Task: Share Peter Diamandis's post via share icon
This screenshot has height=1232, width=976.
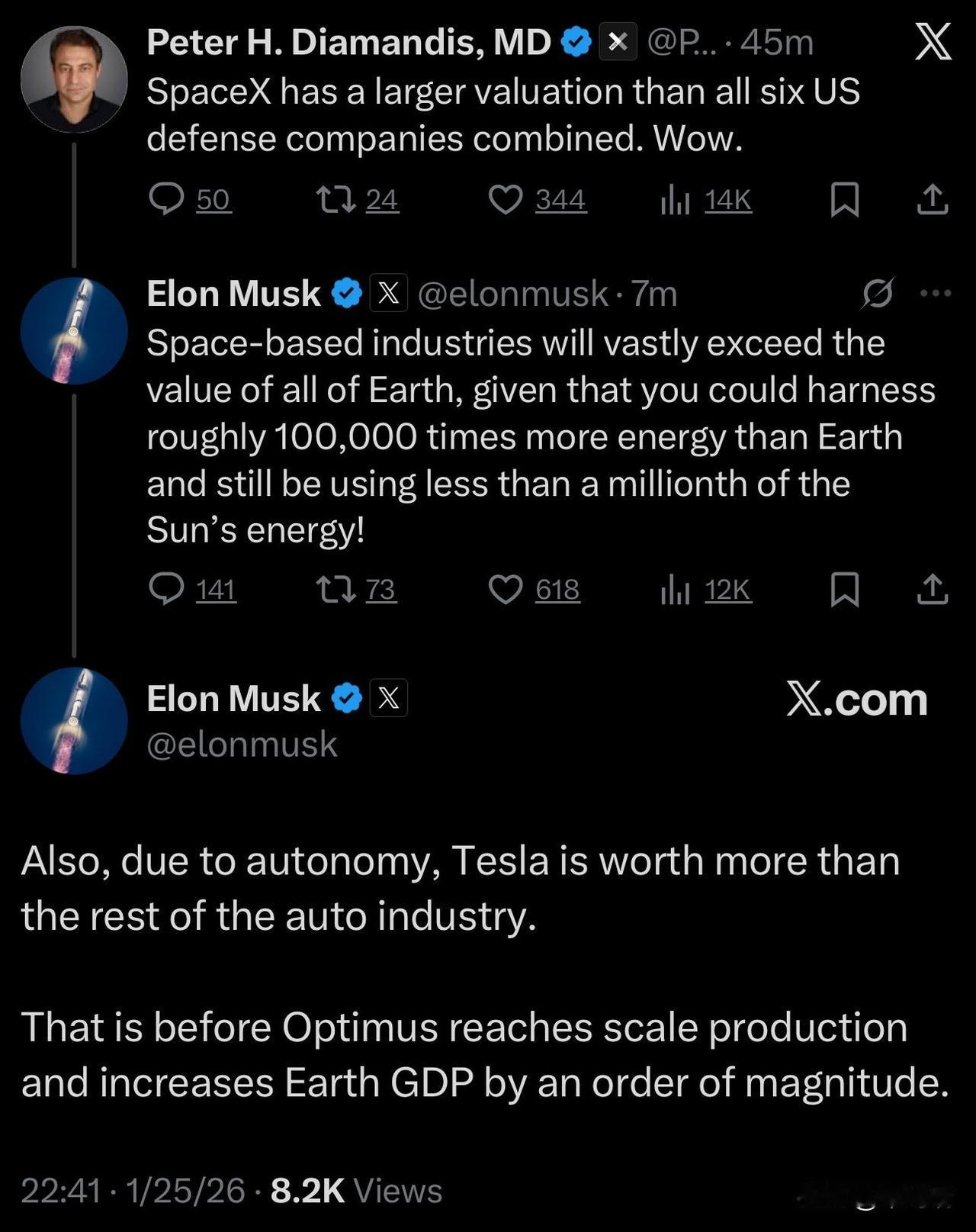Action: (932, 199)
